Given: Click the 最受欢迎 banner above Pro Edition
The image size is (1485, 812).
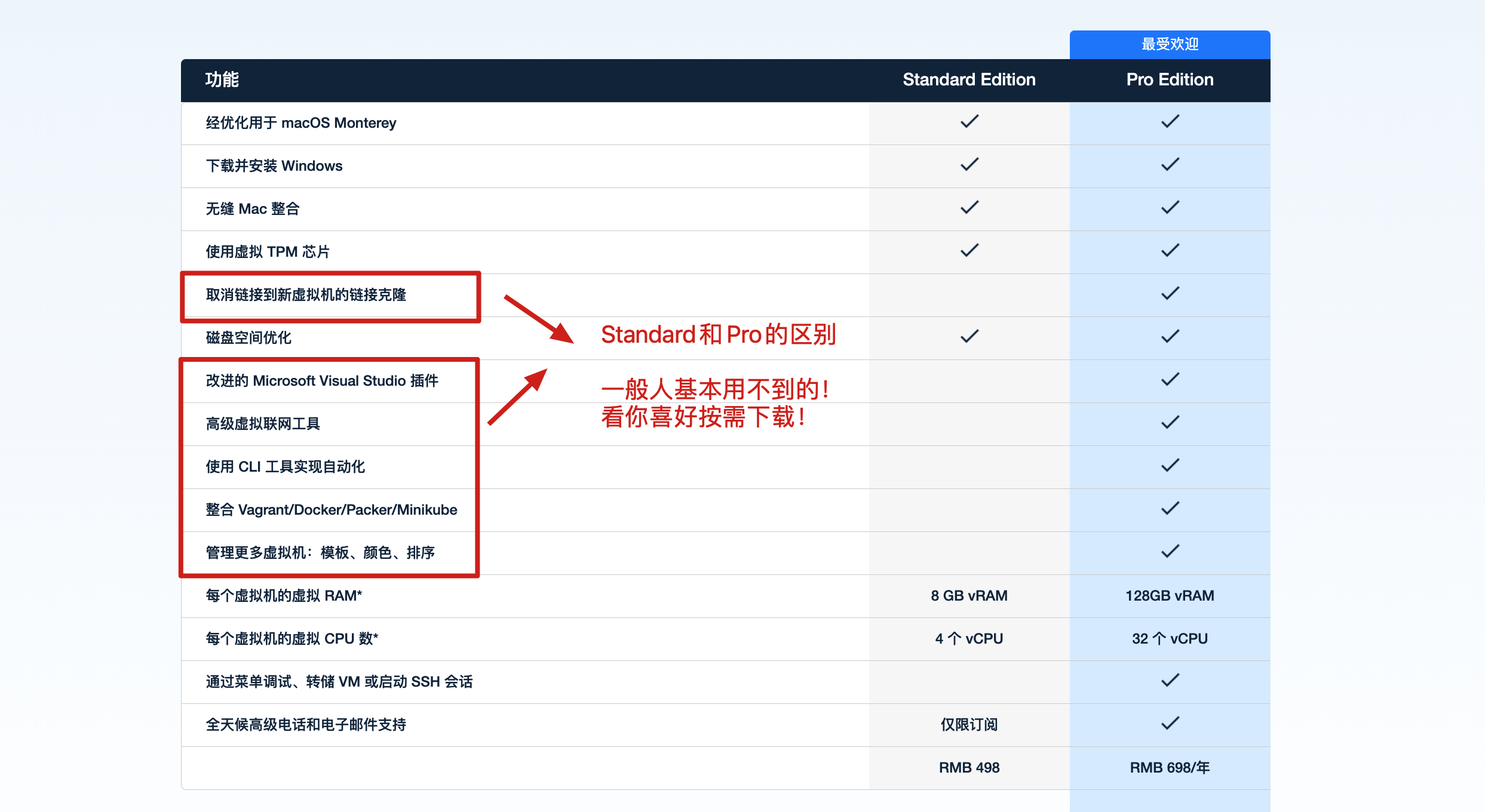Looking at the screenshot, I should coord(1170,44).
